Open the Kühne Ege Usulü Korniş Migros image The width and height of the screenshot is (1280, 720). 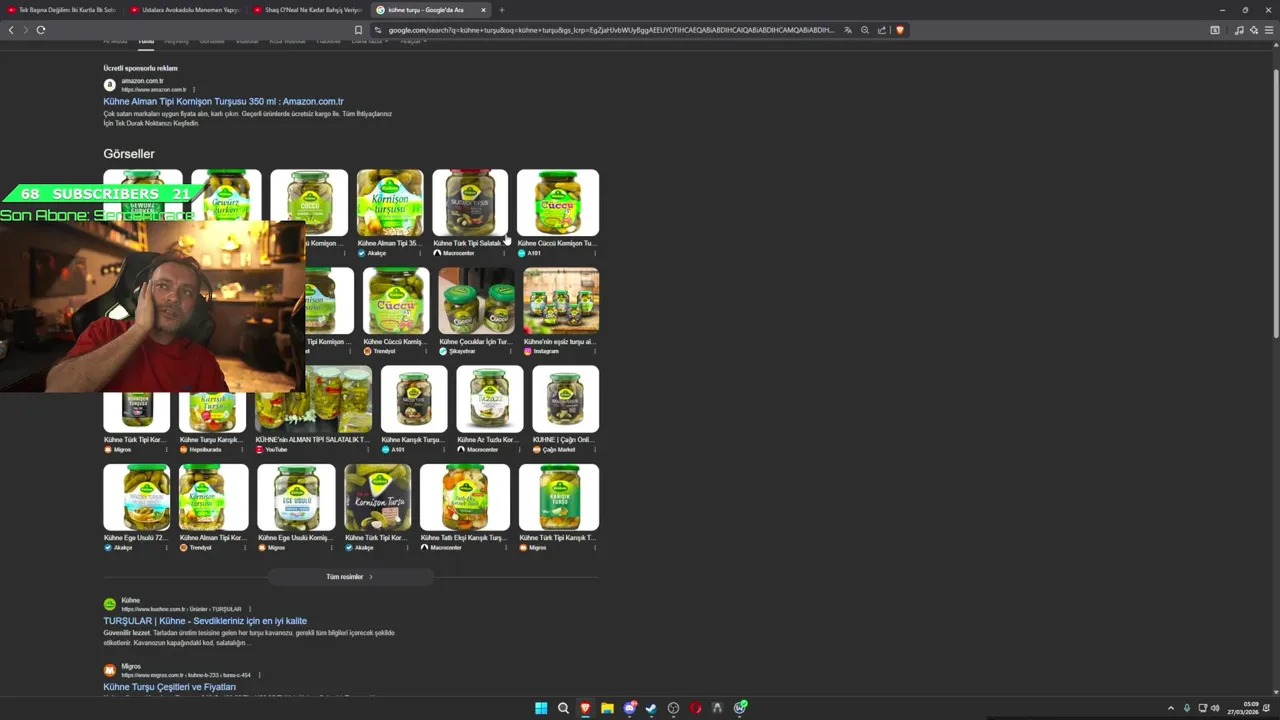click(296, 497)
